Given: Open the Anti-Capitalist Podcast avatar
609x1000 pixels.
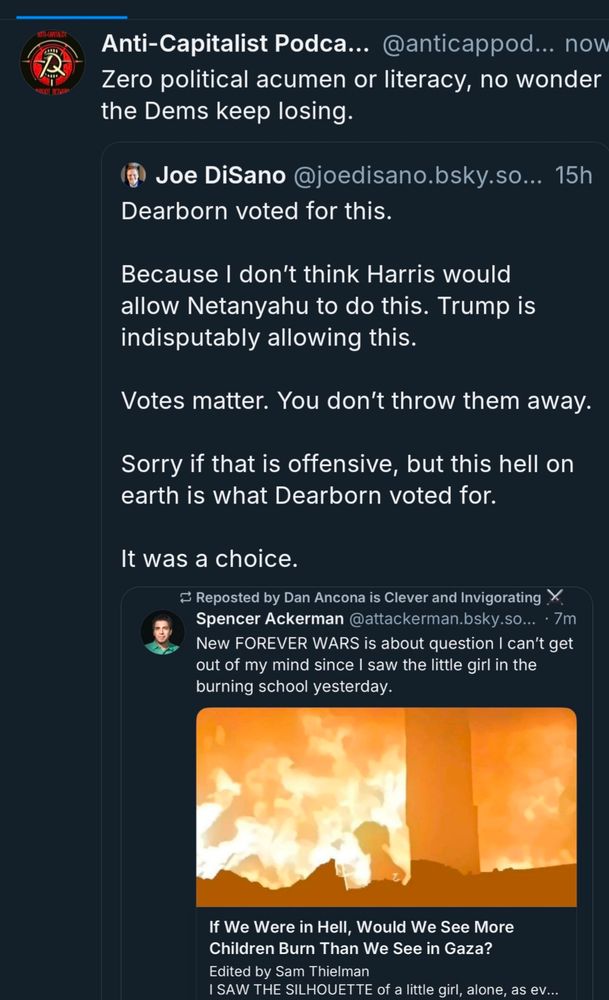Looking at the screenshot, I should pyautogui.click(x=52, y=62).
